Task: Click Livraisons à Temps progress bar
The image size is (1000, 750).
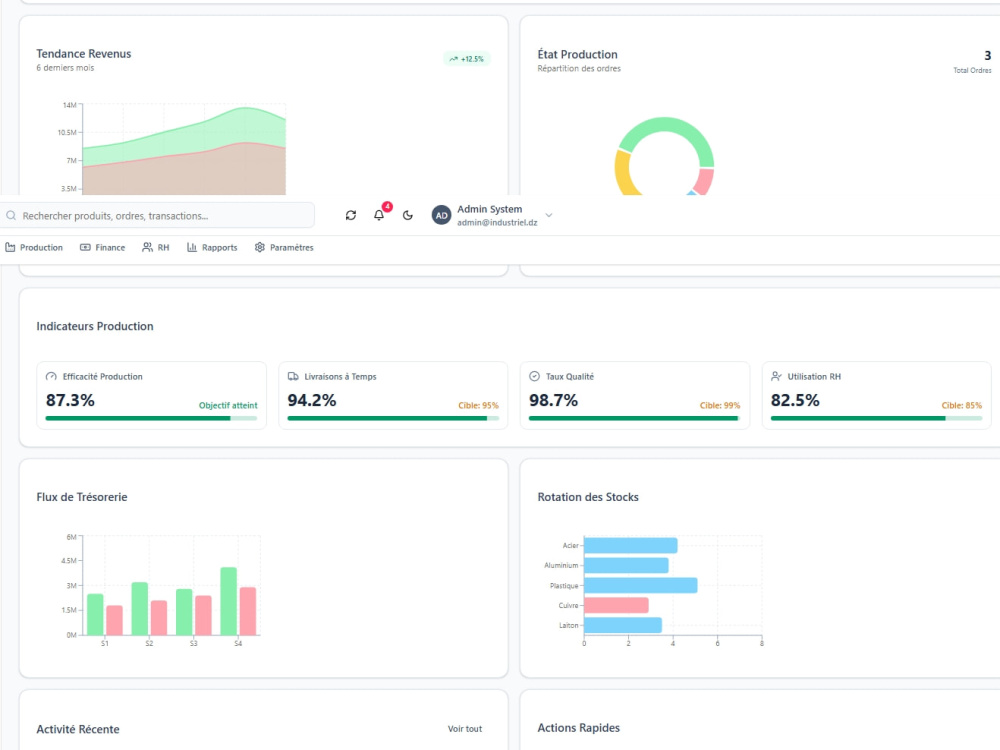Action: coord(393,418)
